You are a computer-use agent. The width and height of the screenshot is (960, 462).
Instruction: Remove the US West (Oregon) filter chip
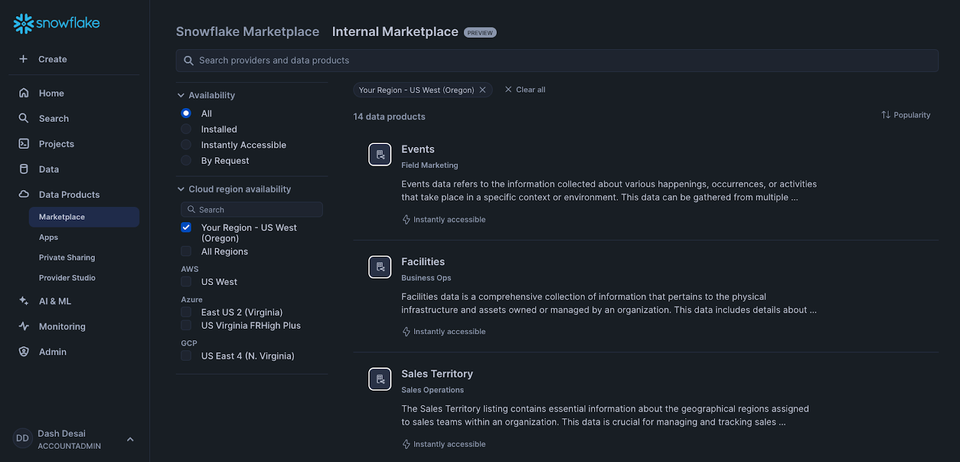click(x=482, y=90)
